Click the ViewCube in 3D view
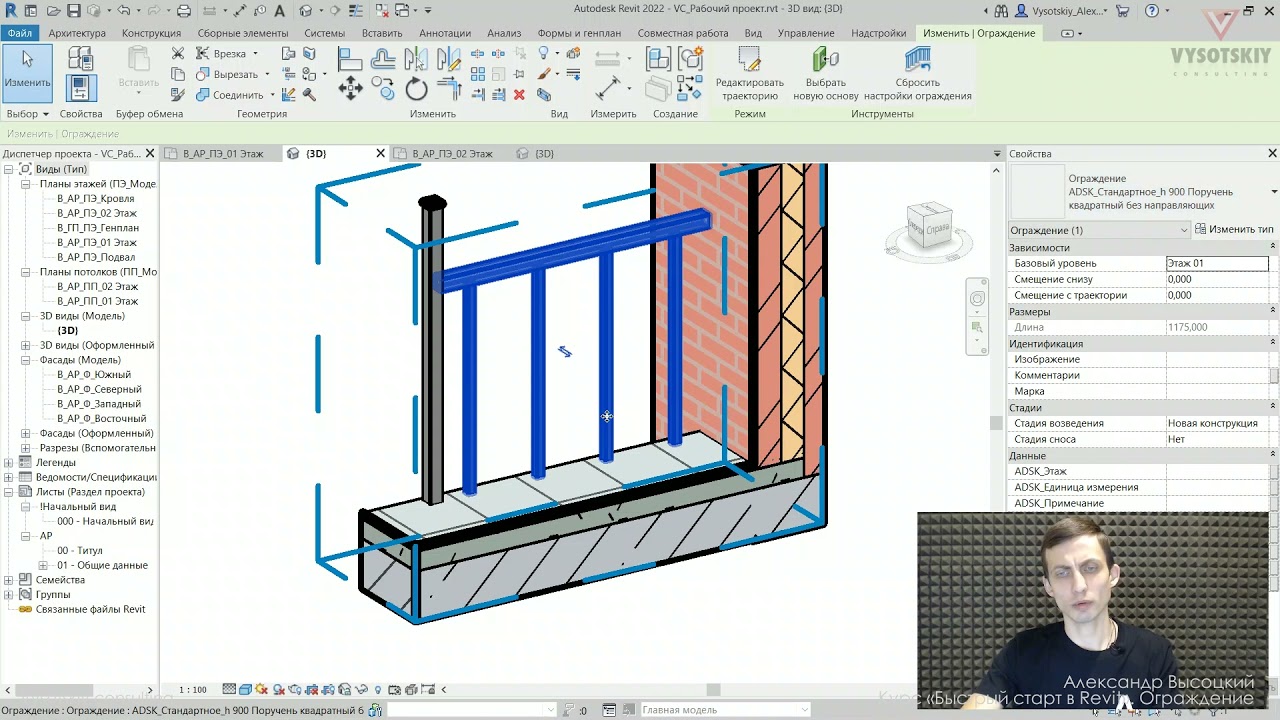The image size is (1280, 720). [x=928, y=229]
